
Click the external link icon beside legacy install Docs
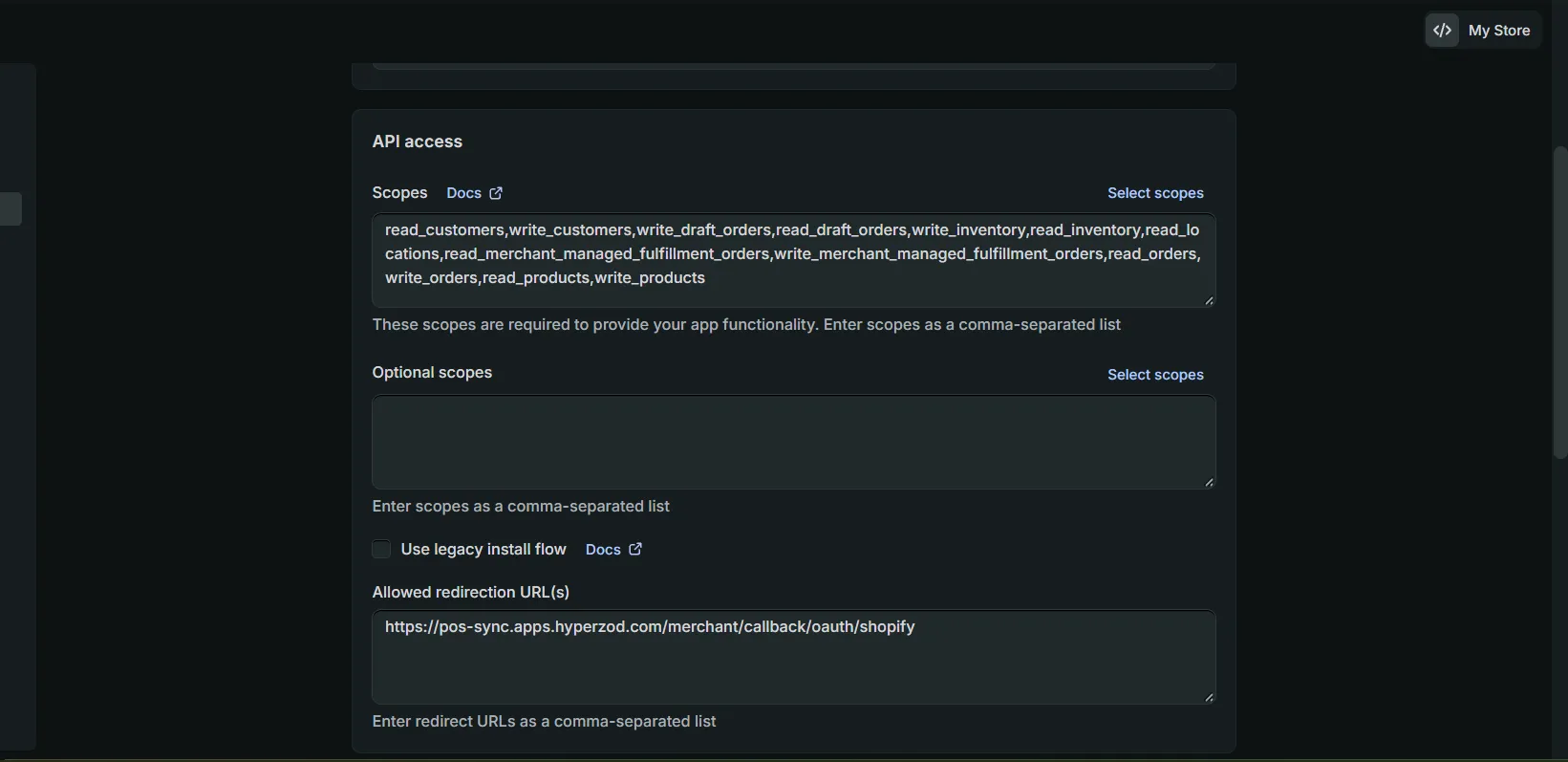(x=635, y=549)
